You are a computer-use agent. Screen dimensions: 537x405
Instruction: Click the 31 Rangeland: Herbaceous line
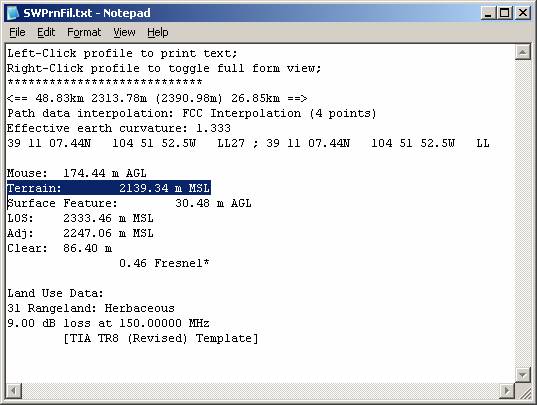(x=91, y=308)
